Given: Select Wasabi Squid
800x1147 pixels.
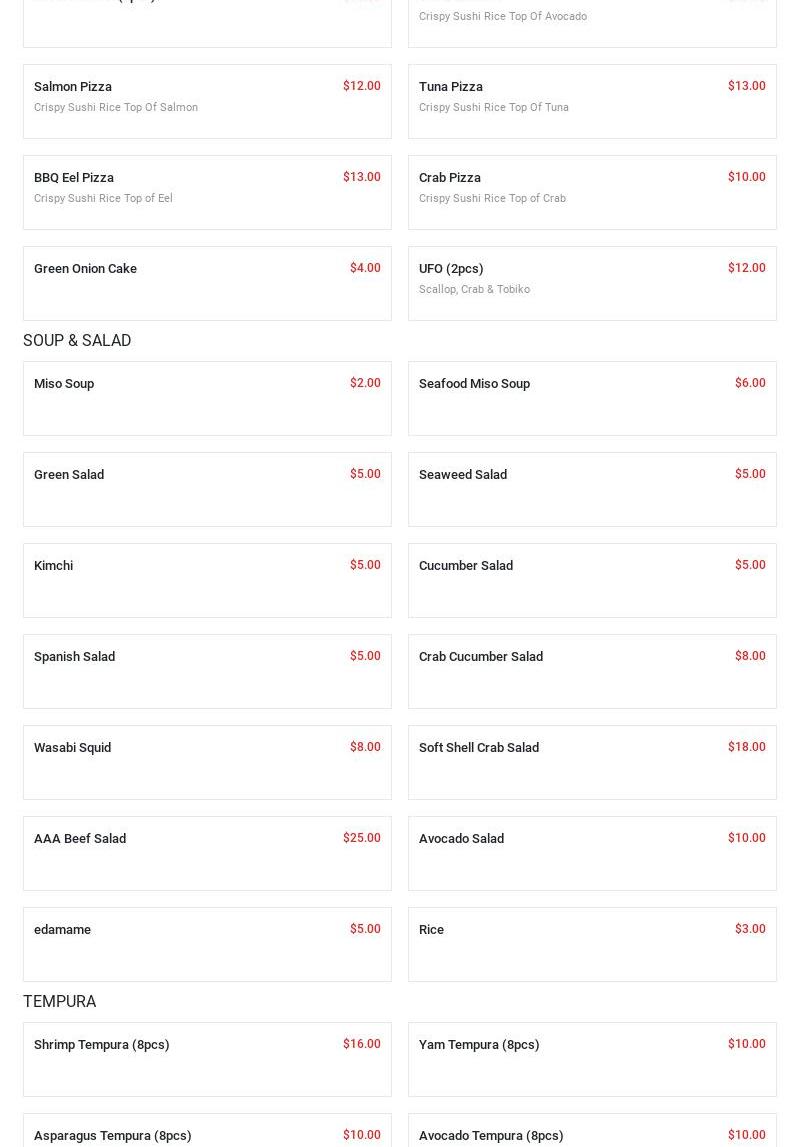Looking at the screenshot, I should click(x=207, y=762).
